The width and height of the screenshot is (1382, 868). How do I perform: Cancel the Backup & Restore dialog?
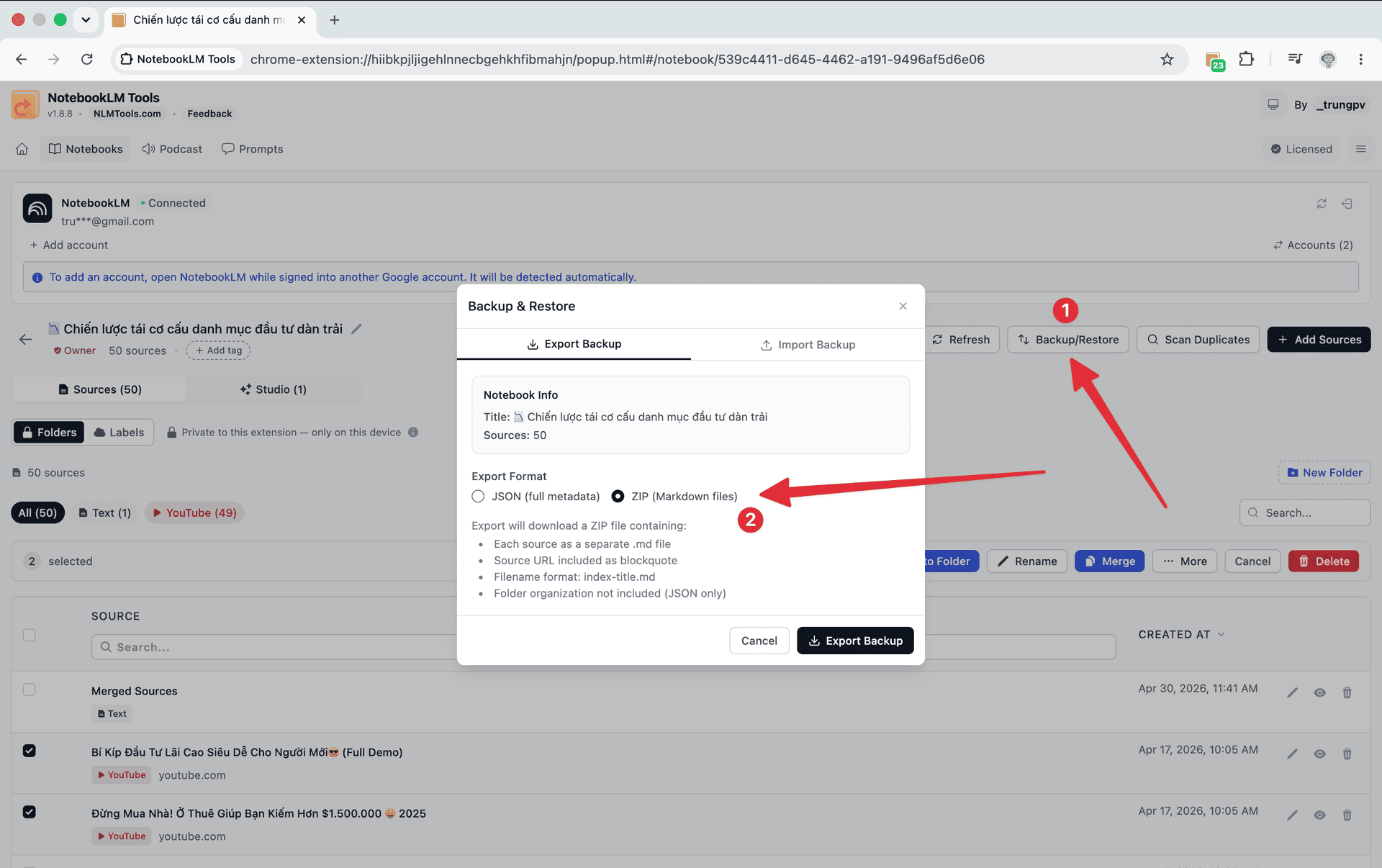click(759, 641)
